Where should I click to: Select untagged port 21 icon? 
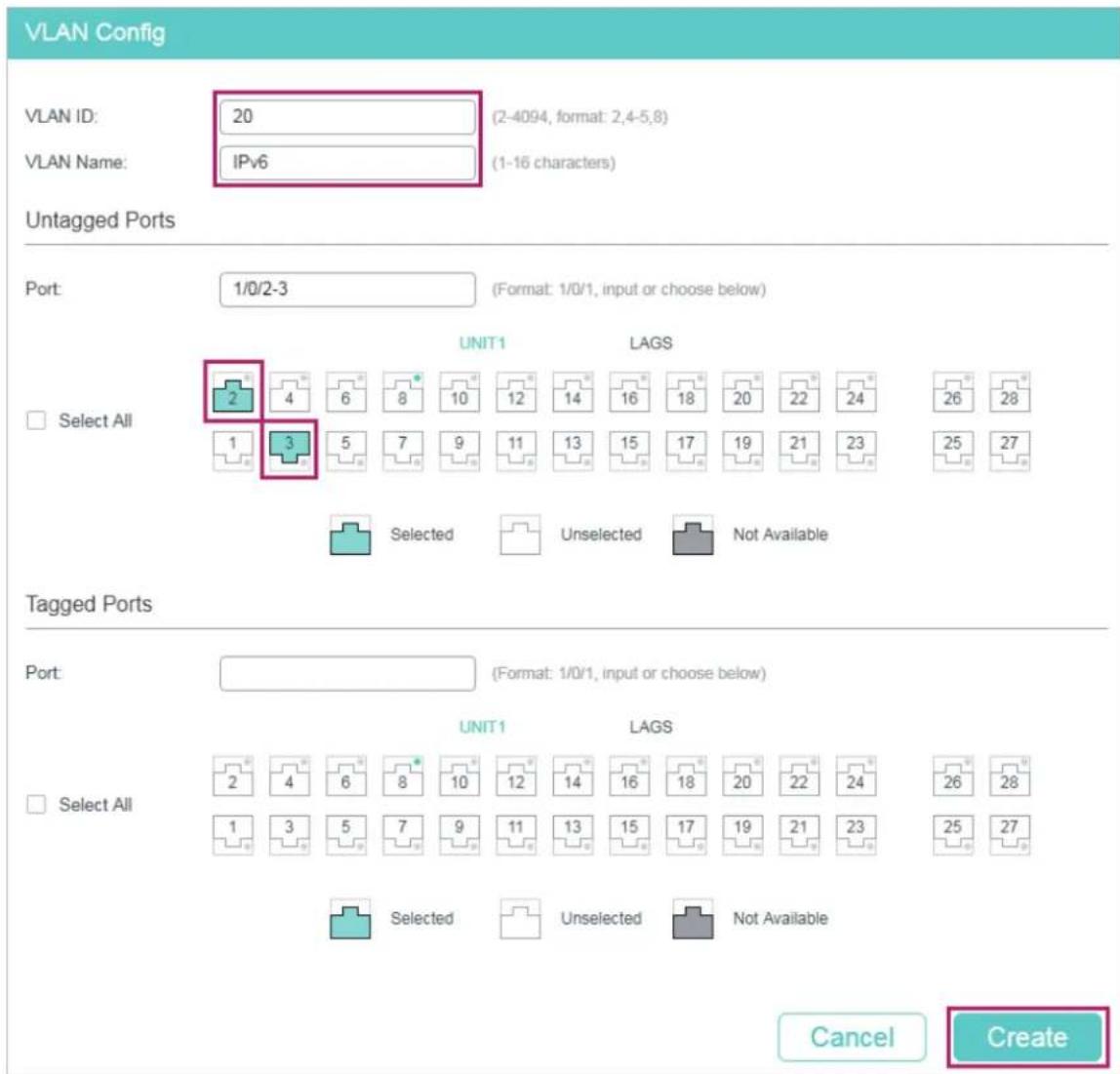point(799,450)
